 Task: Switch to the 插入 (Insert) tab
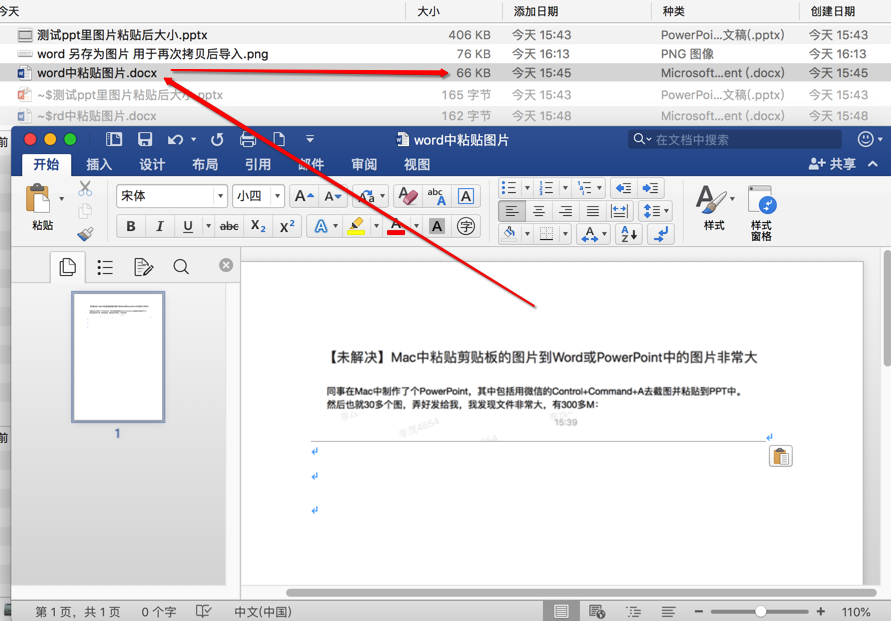(x=99, y=165)
